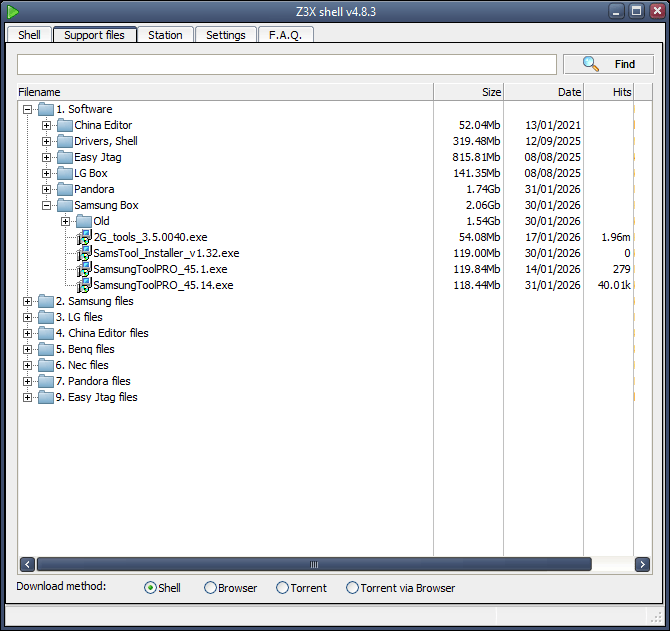This screenshot has height=631, width=670.
Task: Sort by the Size column header
Action: [469, 92]
